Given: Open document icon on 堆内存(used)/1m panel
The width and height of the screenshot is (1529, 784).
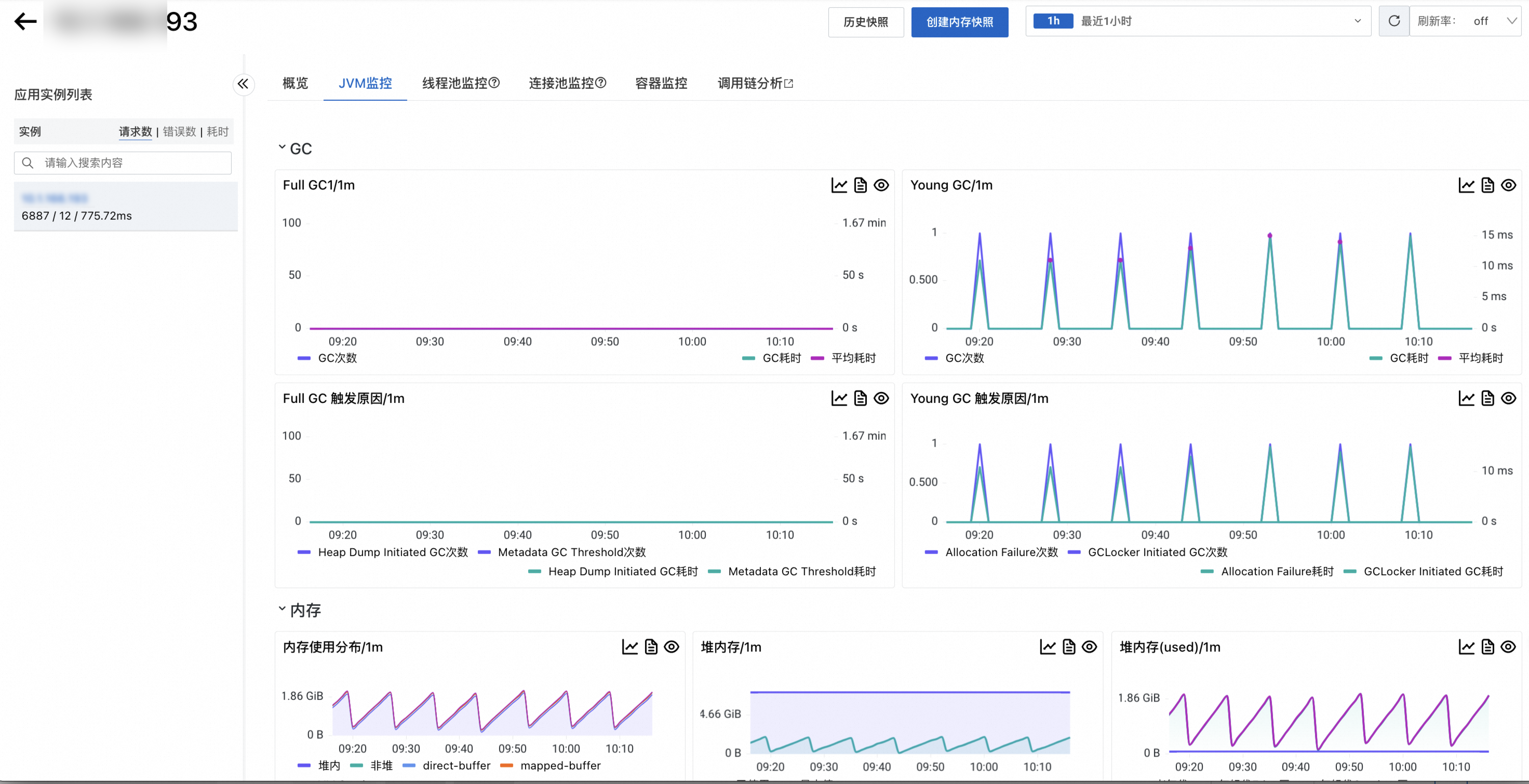Looking at the screenshot, I should click(1487, 647).
